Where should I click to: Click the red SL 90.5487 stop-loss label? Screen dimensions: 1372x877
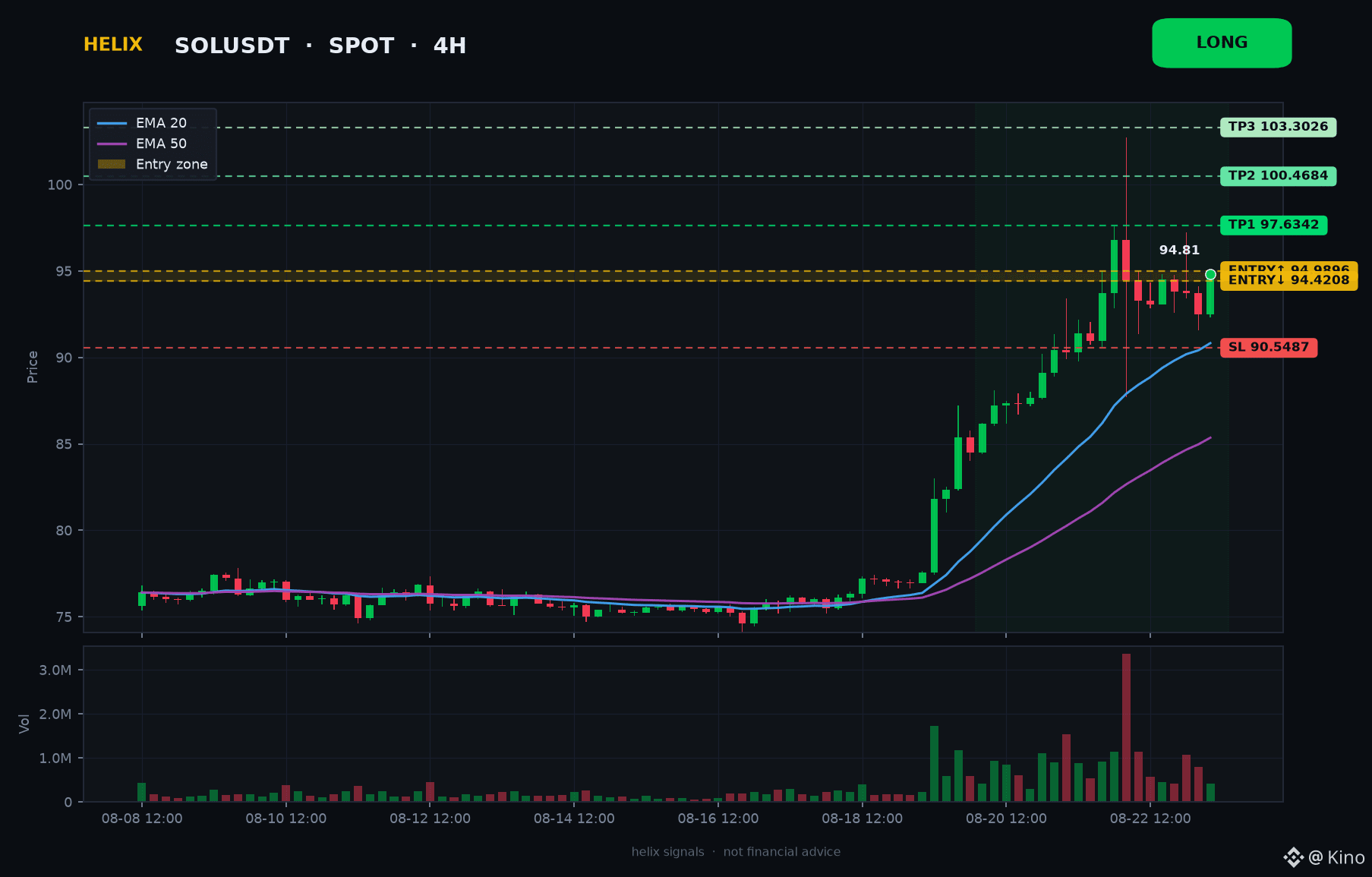(x=1269, y=348)
